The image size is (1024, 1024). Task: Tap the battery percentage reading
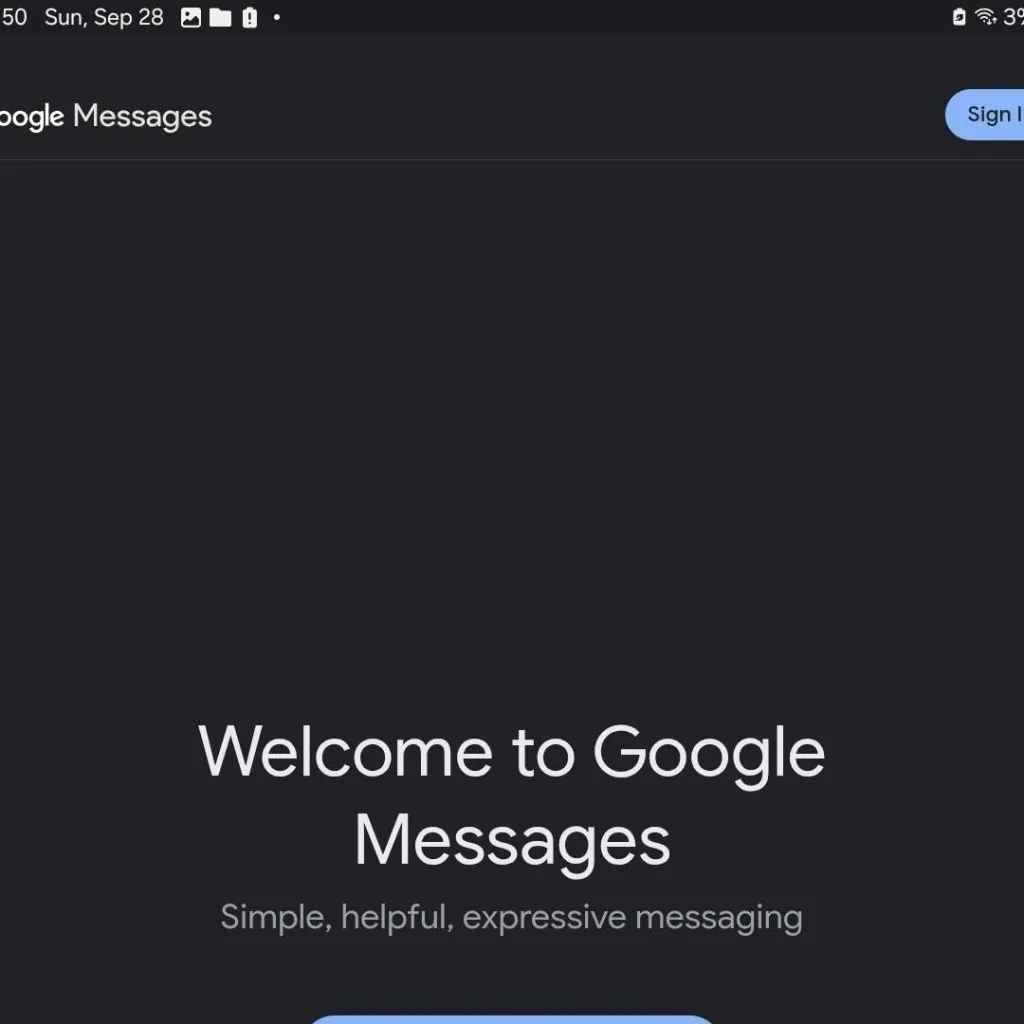[x=1013, y=18]
